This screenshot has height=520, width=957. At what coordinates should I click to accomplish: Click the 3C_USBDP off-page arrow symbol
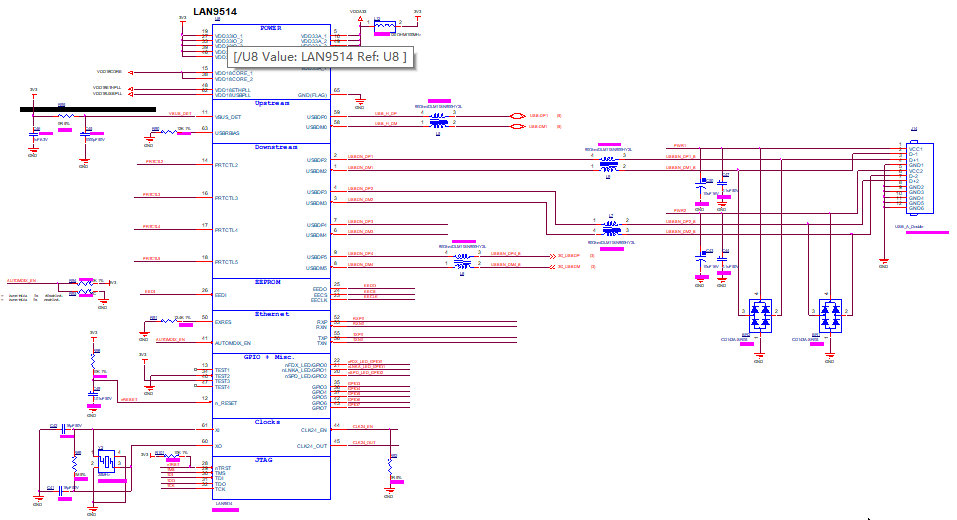[x=553, y=256]
